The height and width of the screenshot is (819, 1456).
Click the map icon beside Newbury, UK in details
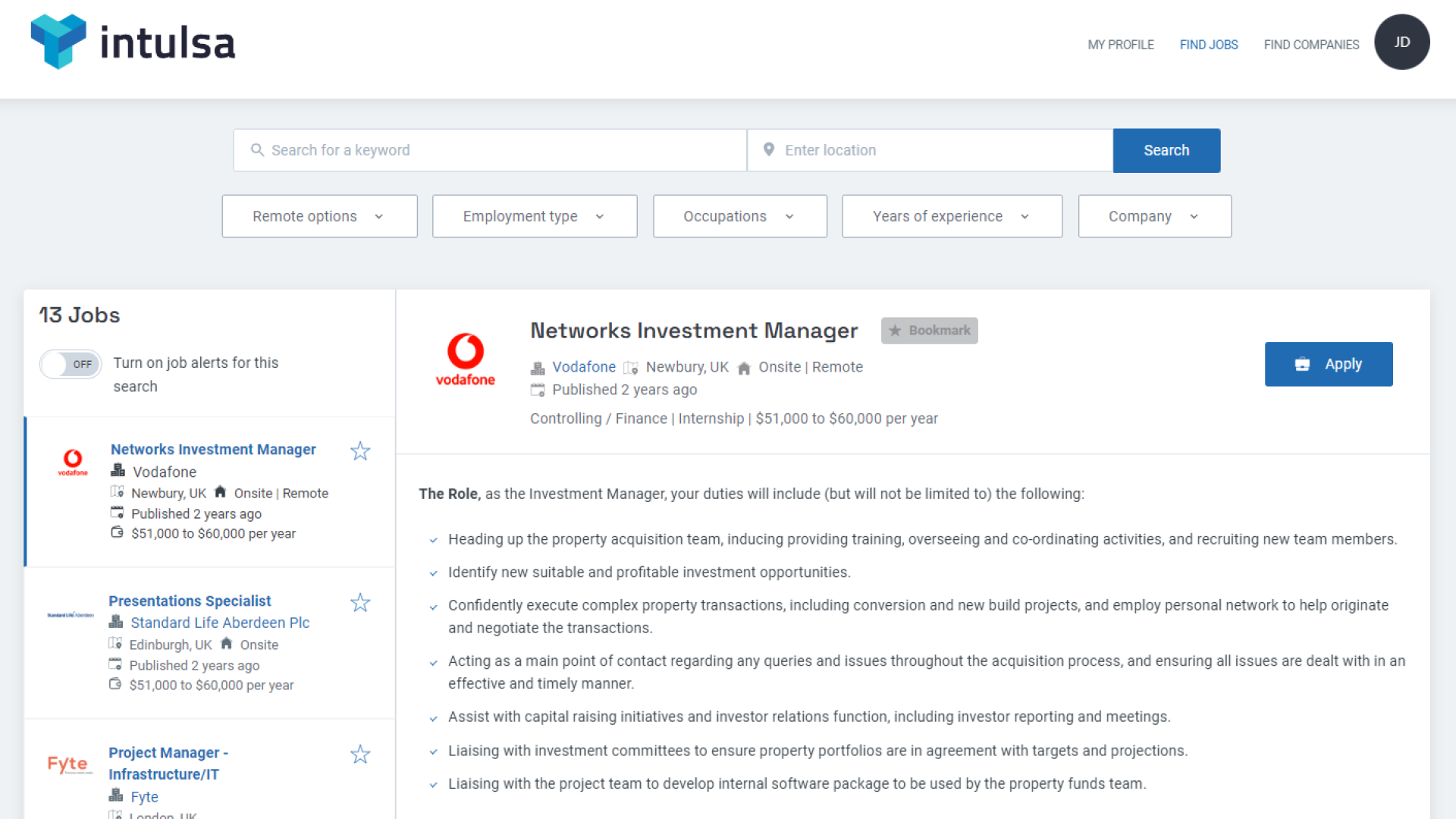(631, 368)
